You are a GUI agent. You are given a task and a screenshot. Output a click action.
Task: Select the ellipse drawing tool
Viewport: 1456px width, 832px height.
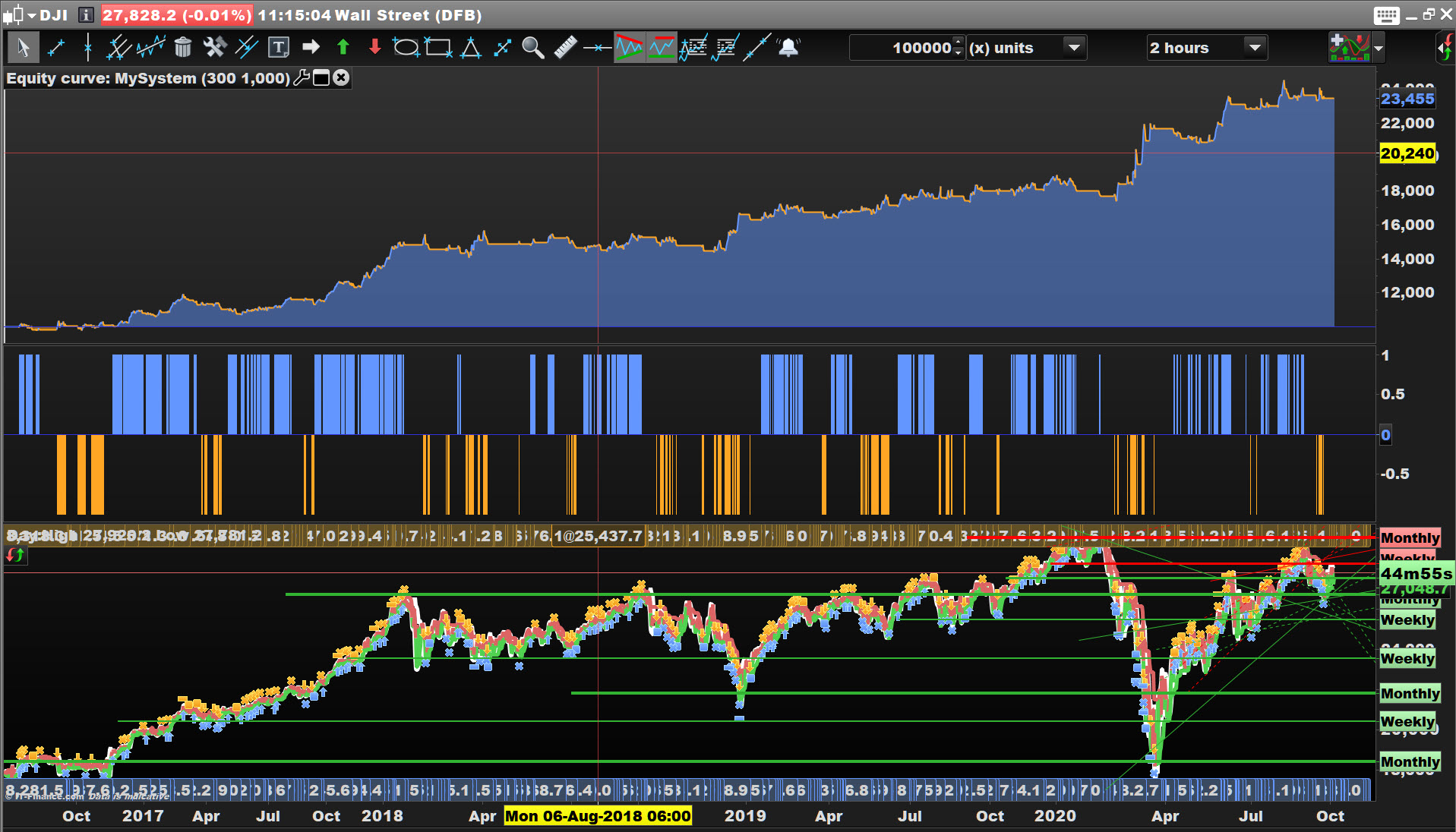tap(406, 48)
